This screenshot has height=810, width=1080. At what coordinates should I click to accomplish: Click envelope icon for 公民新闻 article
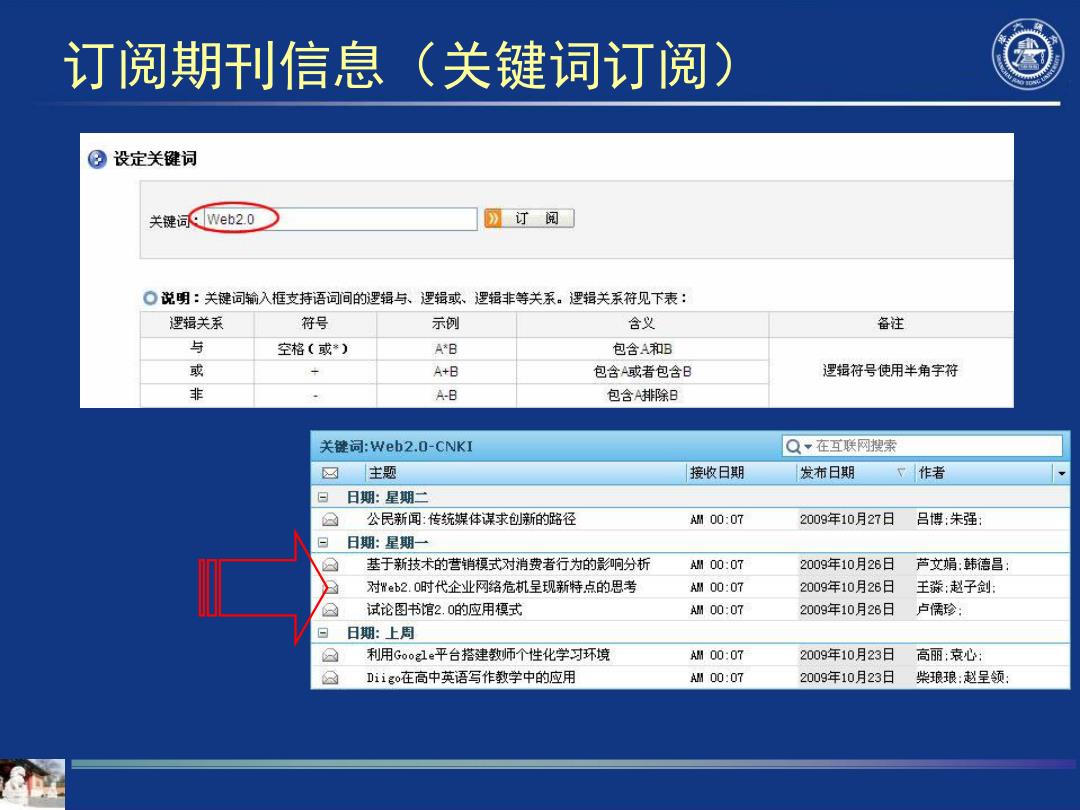pyautogui.click(x=331, y=519)
